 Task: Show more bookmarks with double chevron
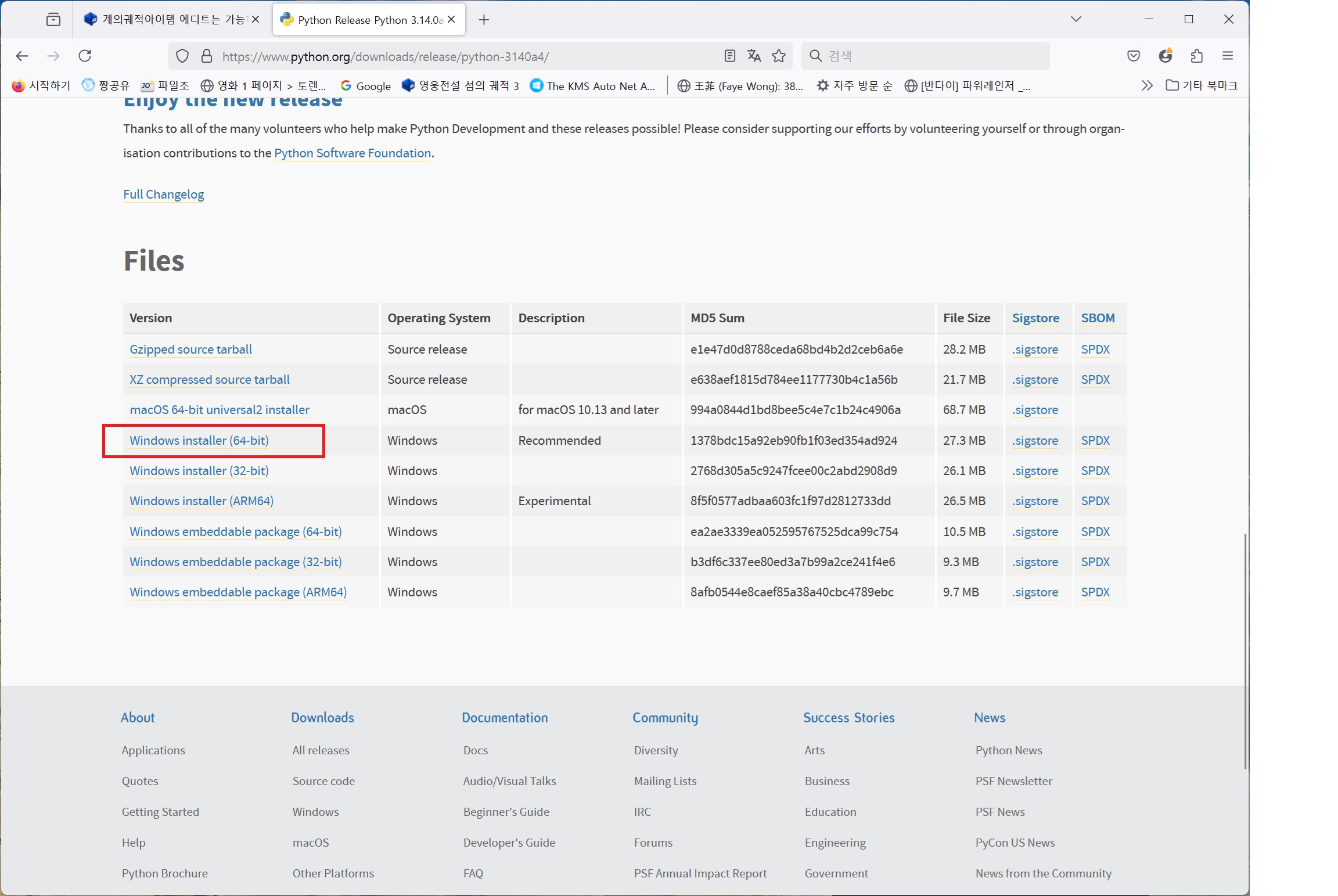tap(1146, 85)
